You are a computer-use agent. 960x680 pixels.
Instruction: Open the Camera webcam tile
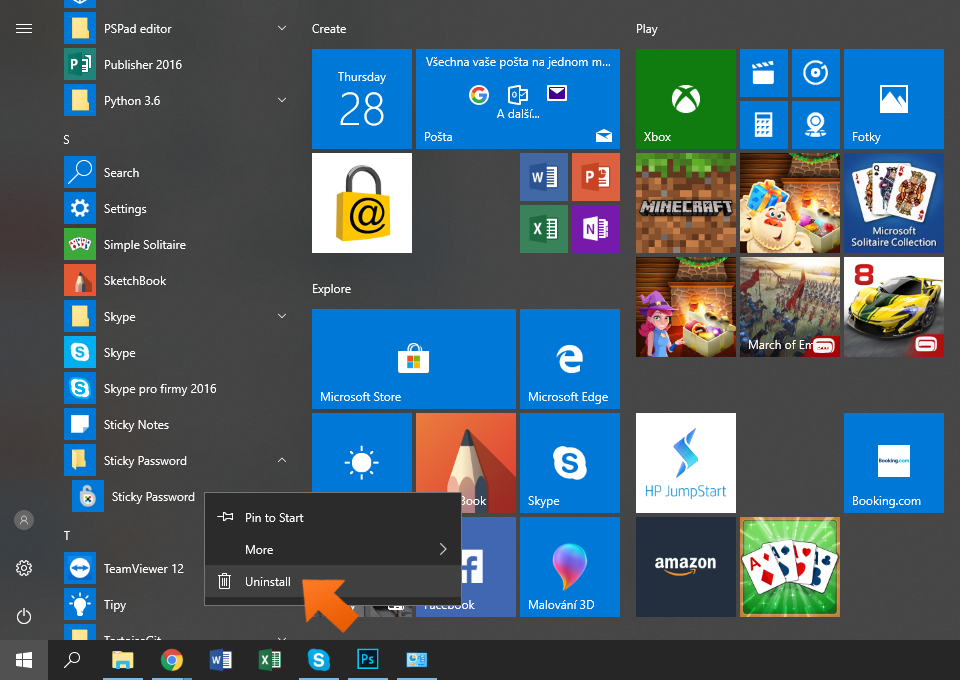pos(816,125)
